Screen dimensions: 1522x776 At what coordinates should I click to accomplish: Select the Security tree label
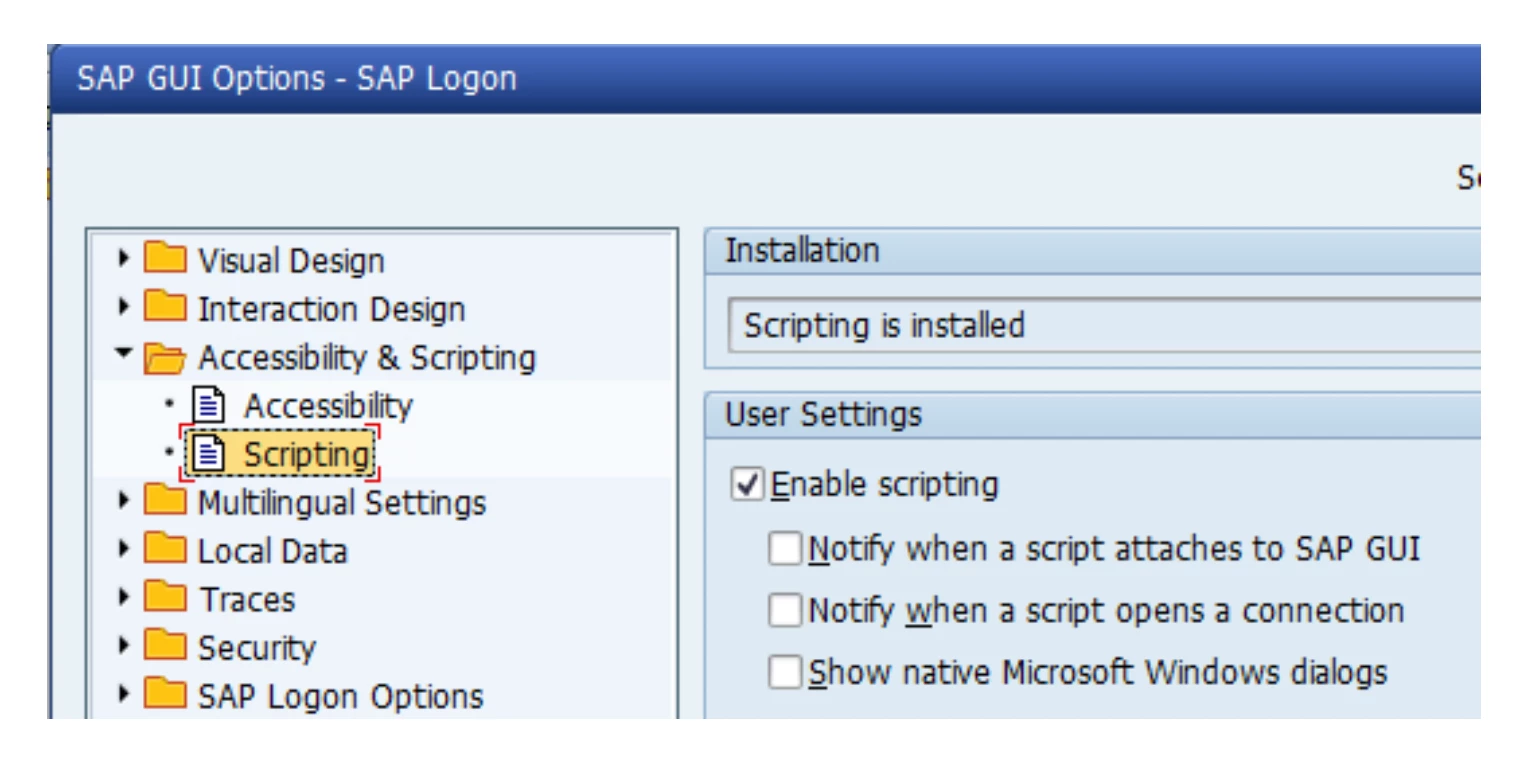click(257, 648)
